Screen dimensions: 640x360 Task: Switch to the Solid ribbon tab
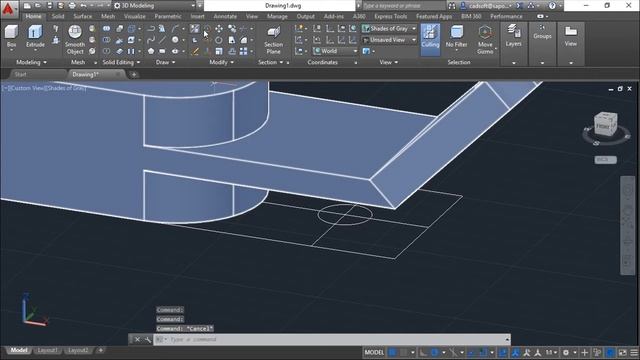58,16
